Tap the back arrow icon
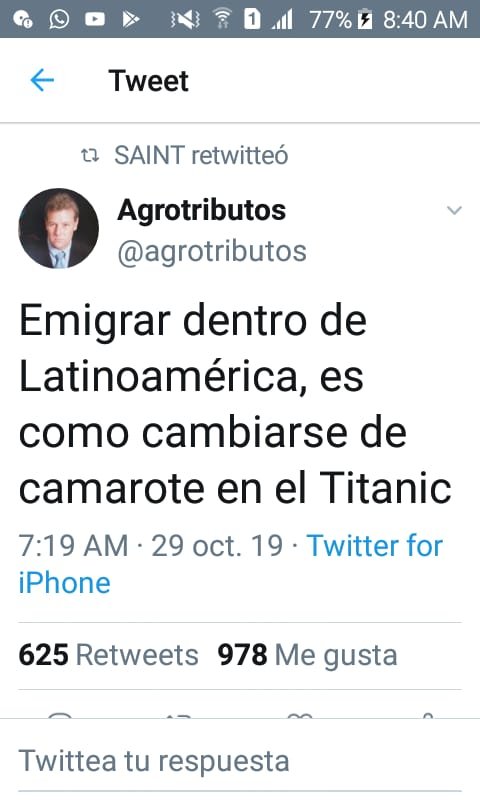This screenshot has width=480, height=800. coord(42,80)
